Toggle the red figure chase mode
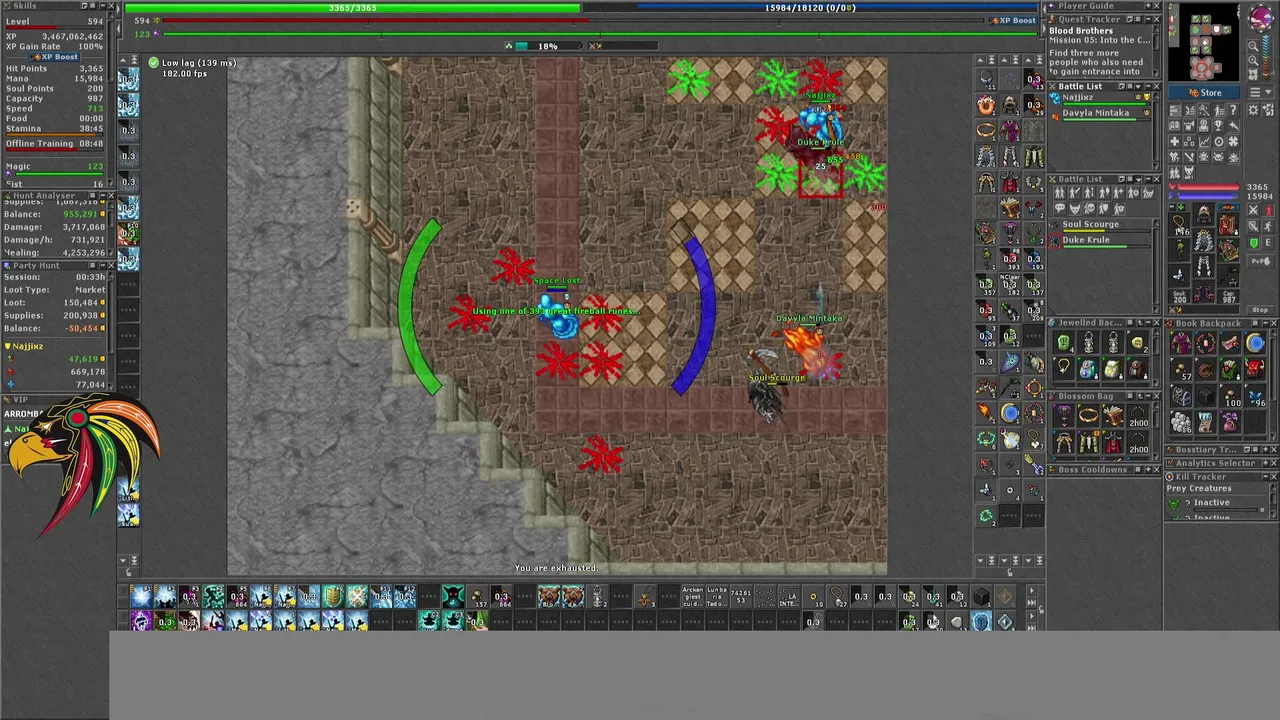This screenshot has width=1280, height=720. coord(1269,210)
